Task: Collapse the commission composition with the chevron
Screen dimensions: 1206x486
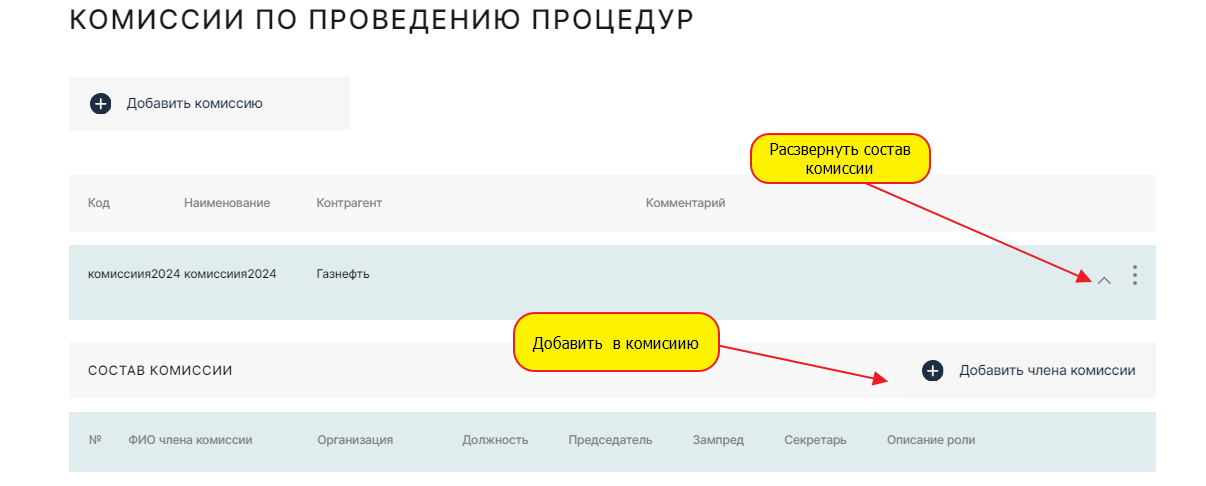Action: click(x=1104, y=281)
